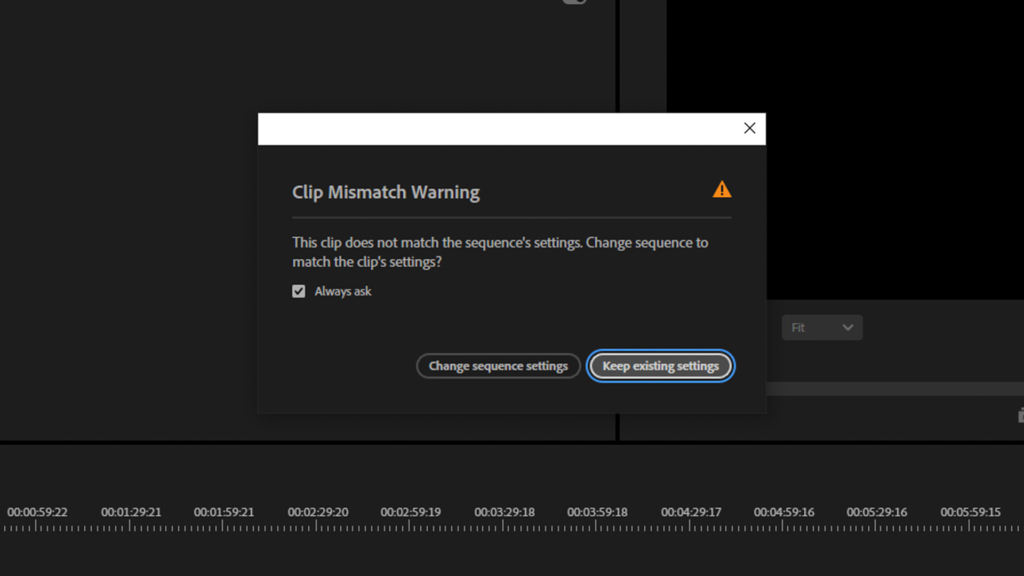Click Change sequence settings button
This screenshot has height=576, width=1024.
point(498,366)
